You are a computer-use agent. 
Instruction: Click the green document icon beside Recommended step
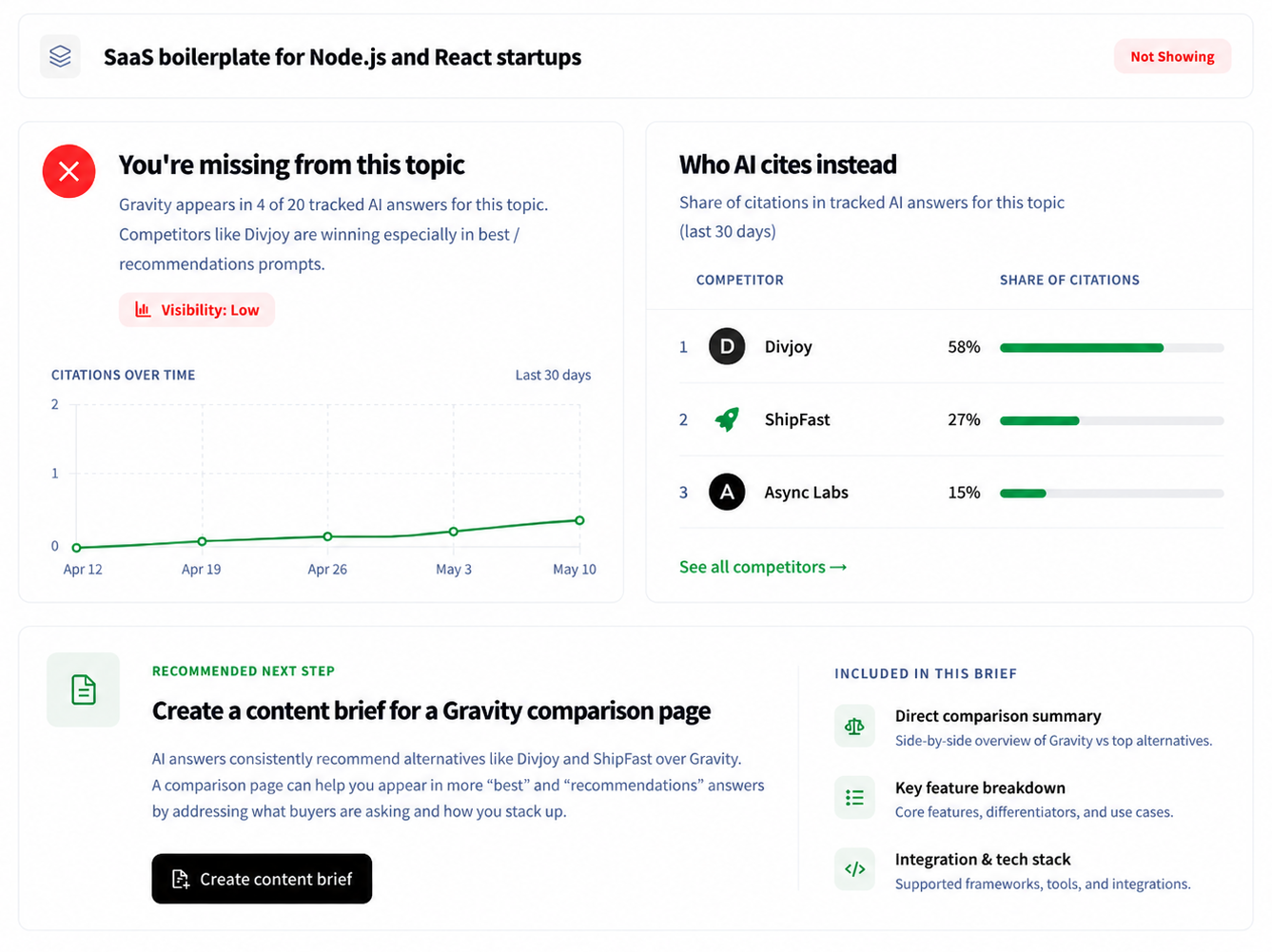[84, 690]
